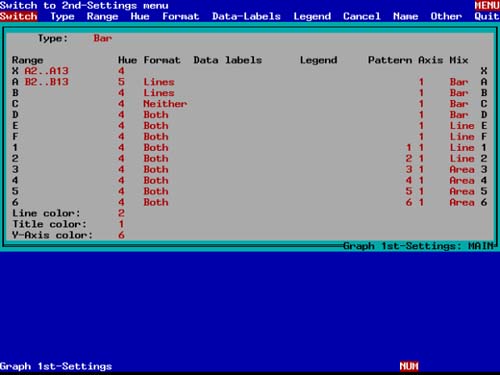Click the Mix 'Area' in row 6
Viewport: 500px width, 375px height.
click(x=462, y=202)
